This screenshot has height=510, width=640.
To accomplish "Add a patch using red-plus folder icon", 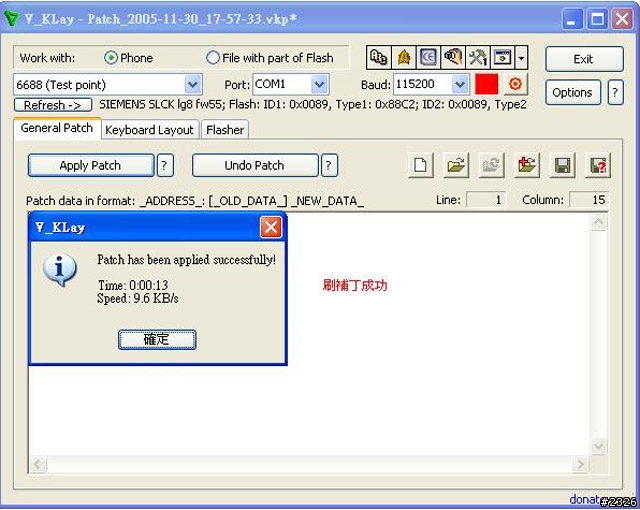I will pos(527,165).
